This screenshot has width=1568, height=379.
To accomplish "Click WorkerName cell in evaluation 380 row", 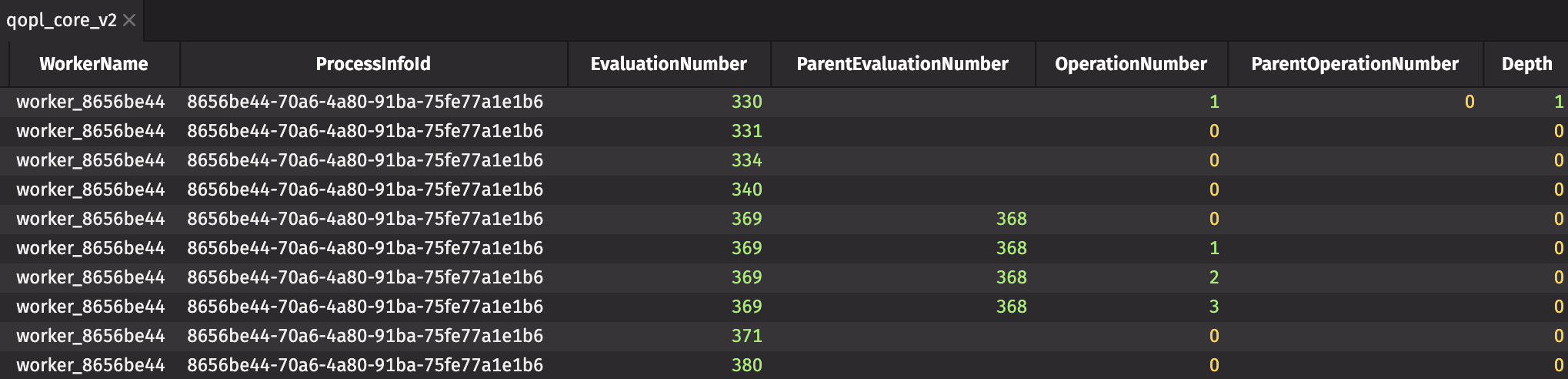I will point(91,365).
